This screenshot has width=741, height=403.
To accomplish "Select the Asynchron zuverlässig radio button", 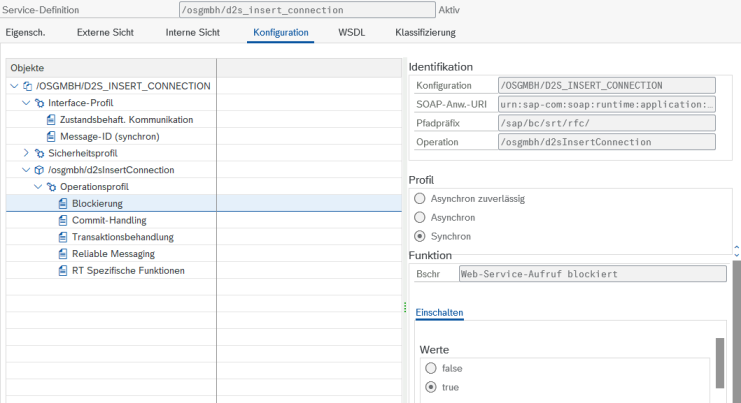I will click(x=420, y=199).
